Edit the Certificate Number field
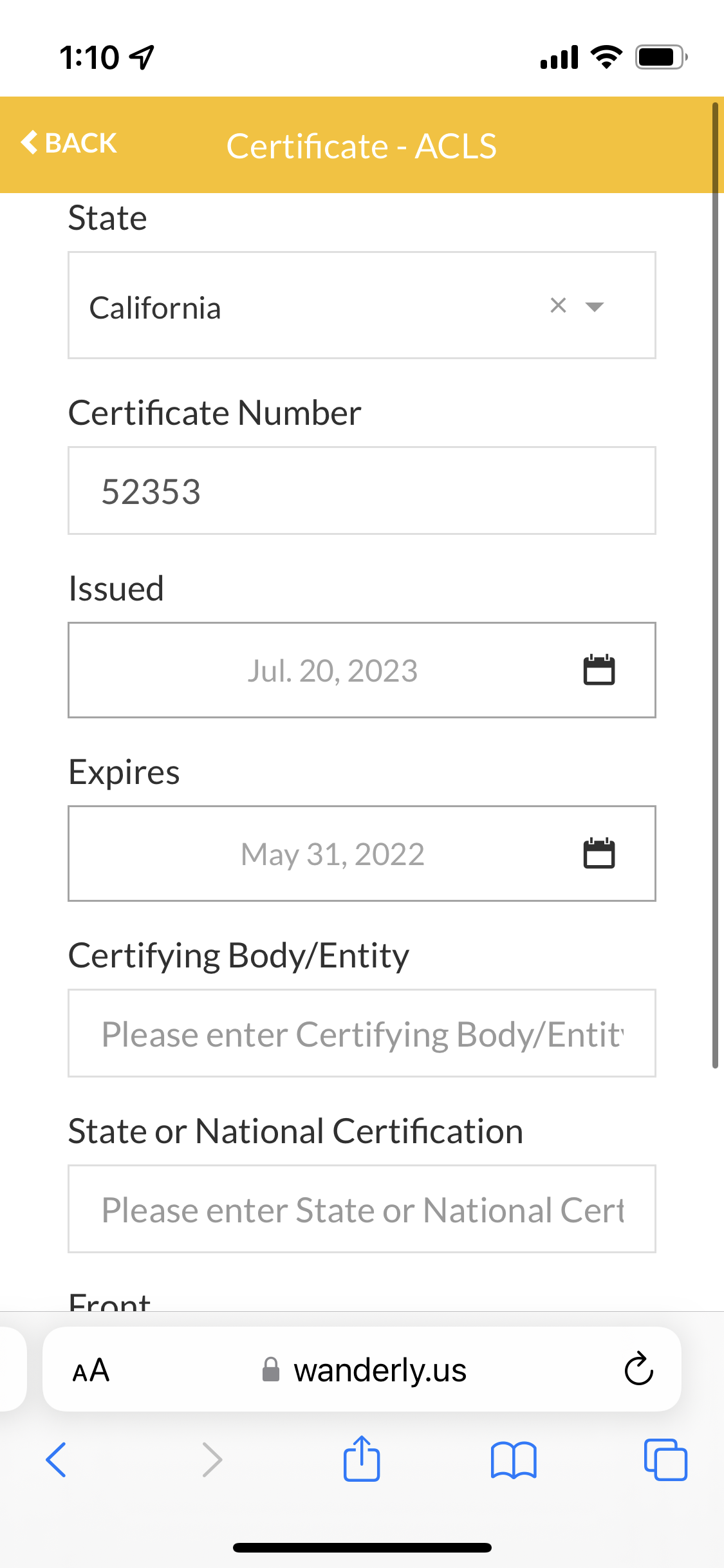 tap(362, 490)
